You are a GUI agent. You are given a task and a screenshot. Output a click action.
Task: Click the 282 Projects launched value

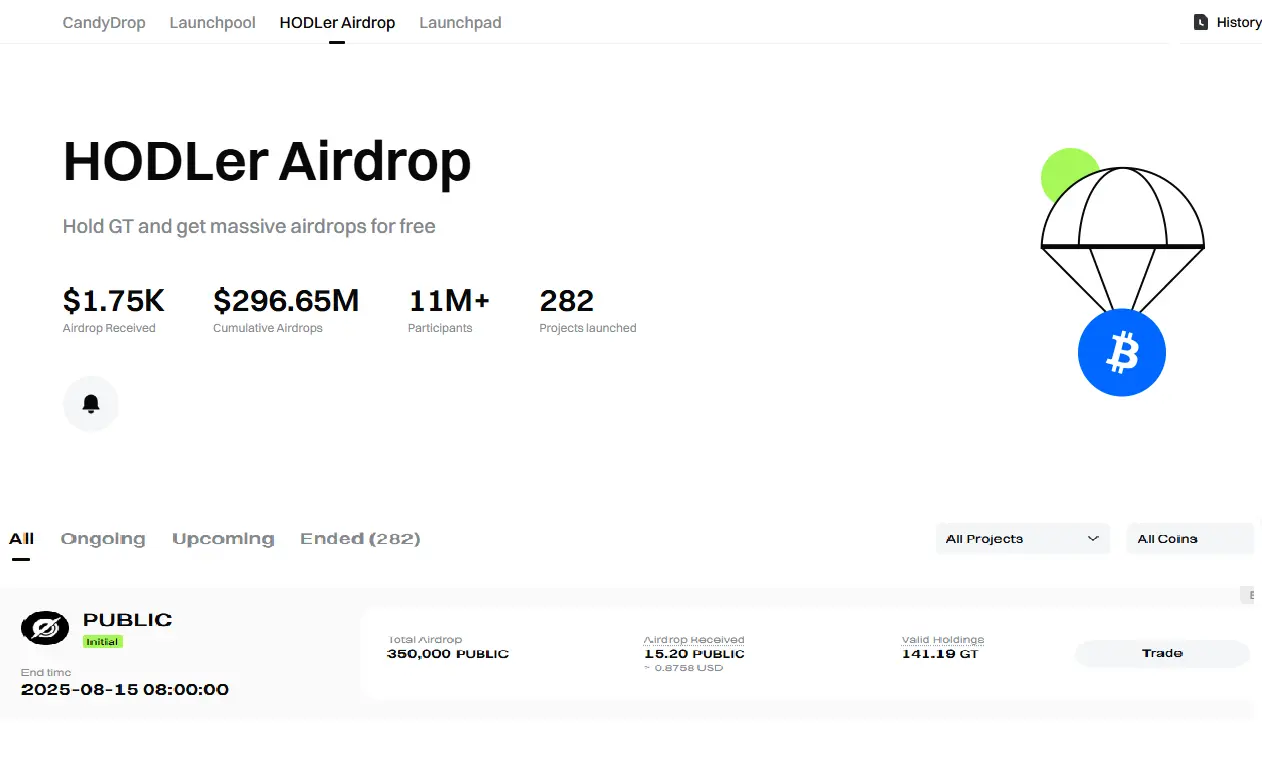(x=567, y=300)
